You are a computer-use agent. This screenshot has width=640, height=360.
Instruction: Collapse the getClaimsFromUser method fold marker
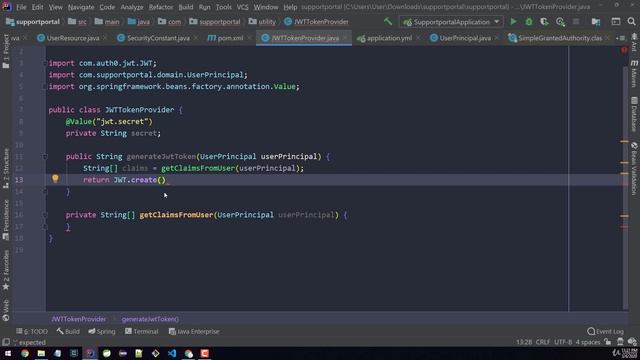coord(45,215)
